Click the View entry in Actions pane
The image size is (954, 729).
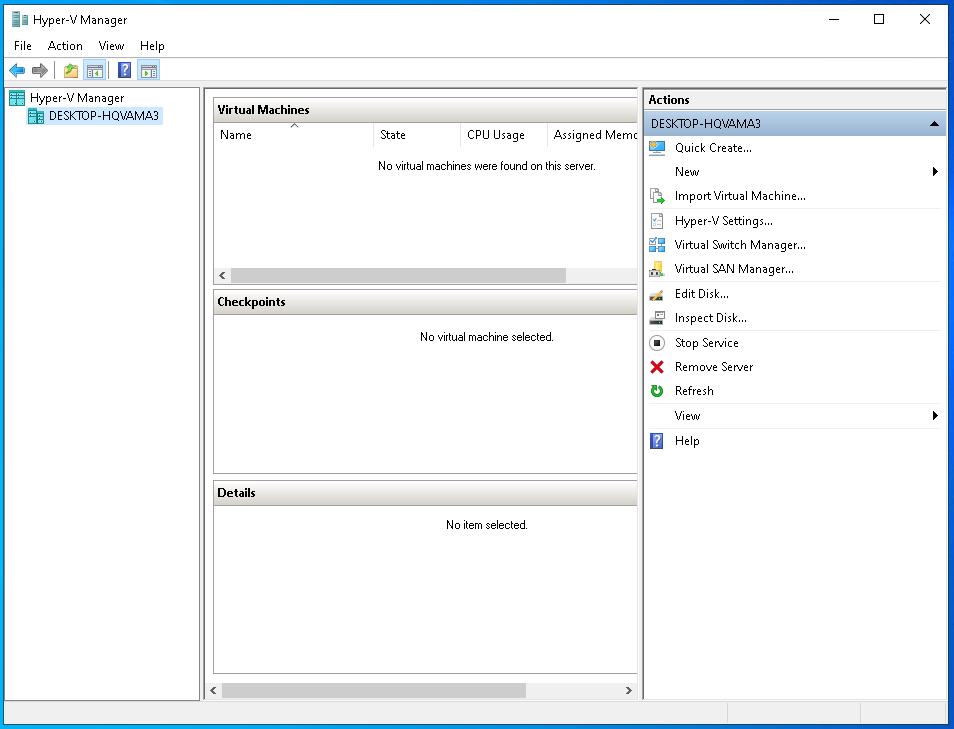pos(687,416)
